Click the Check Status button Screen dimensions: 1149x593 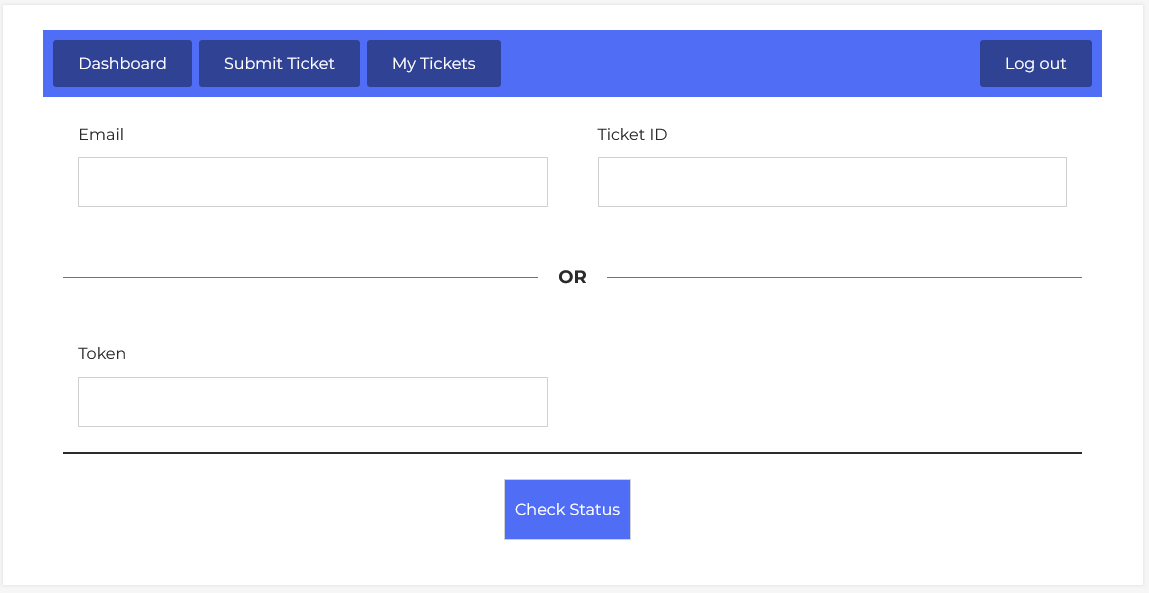pyautogui.click(x=567, y=509)
